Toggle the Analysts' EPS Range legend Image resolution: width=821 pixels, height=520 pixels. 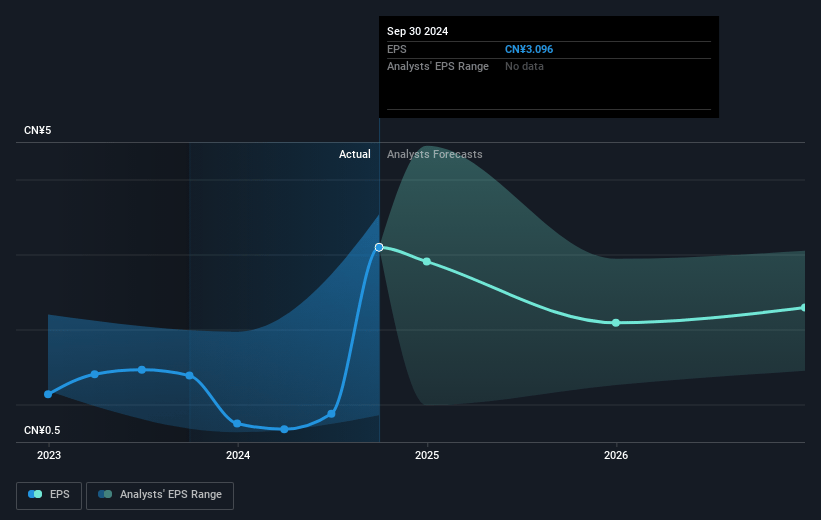click(160, 495)
